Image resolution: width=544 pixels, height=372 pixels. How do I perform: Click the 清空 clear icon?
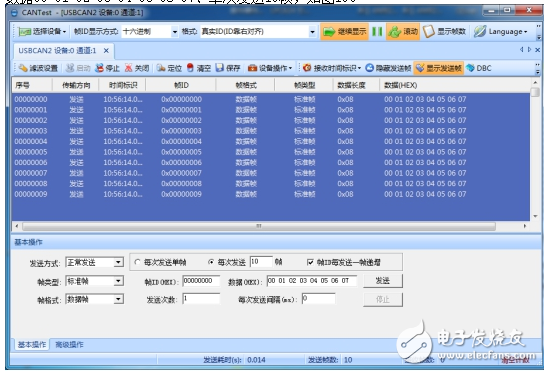pos(198,68)
